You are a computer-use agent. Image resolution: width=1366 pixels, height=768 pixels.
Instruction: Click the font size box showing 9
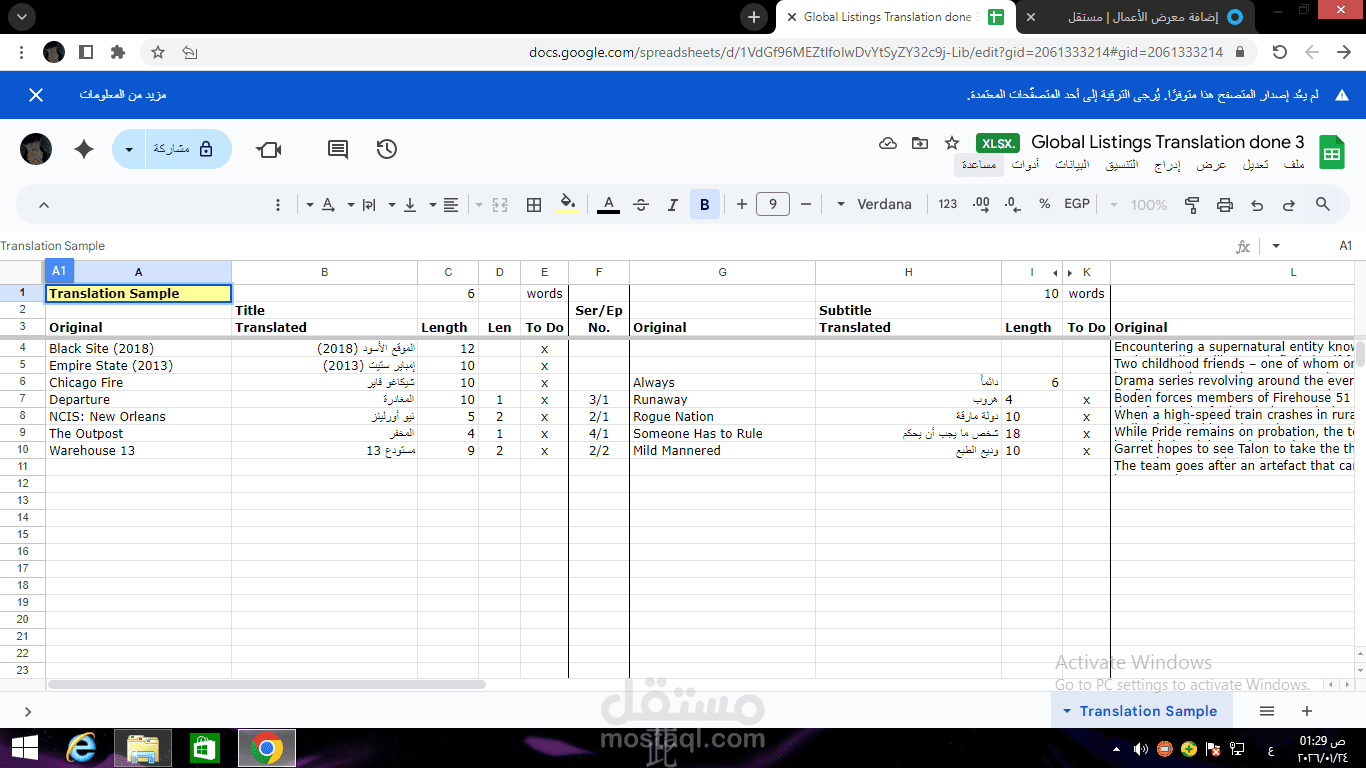click(773, 204)
